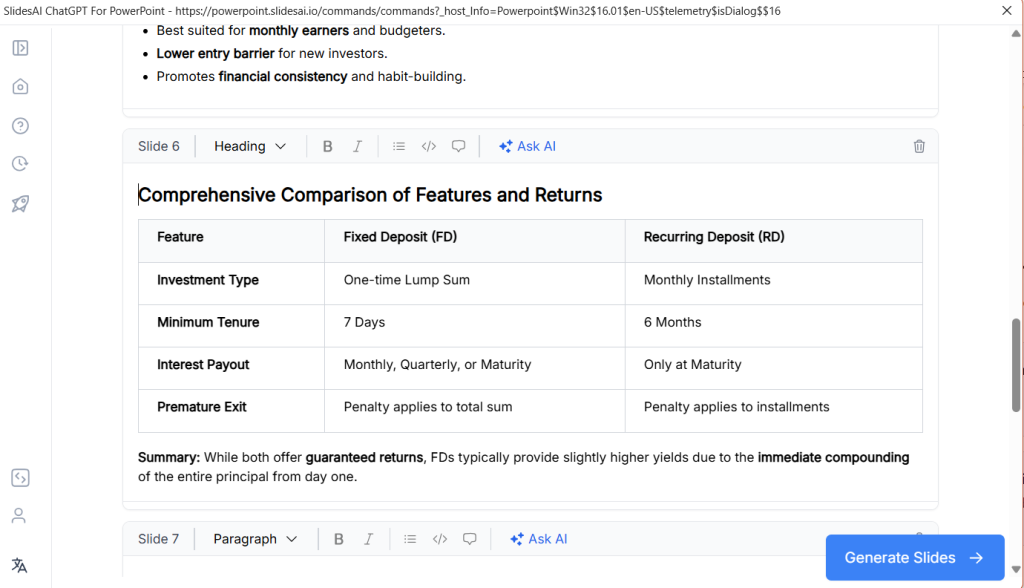
Task: Click Ask AI on Slide 7 toolbar
Action: pos(538,539)
